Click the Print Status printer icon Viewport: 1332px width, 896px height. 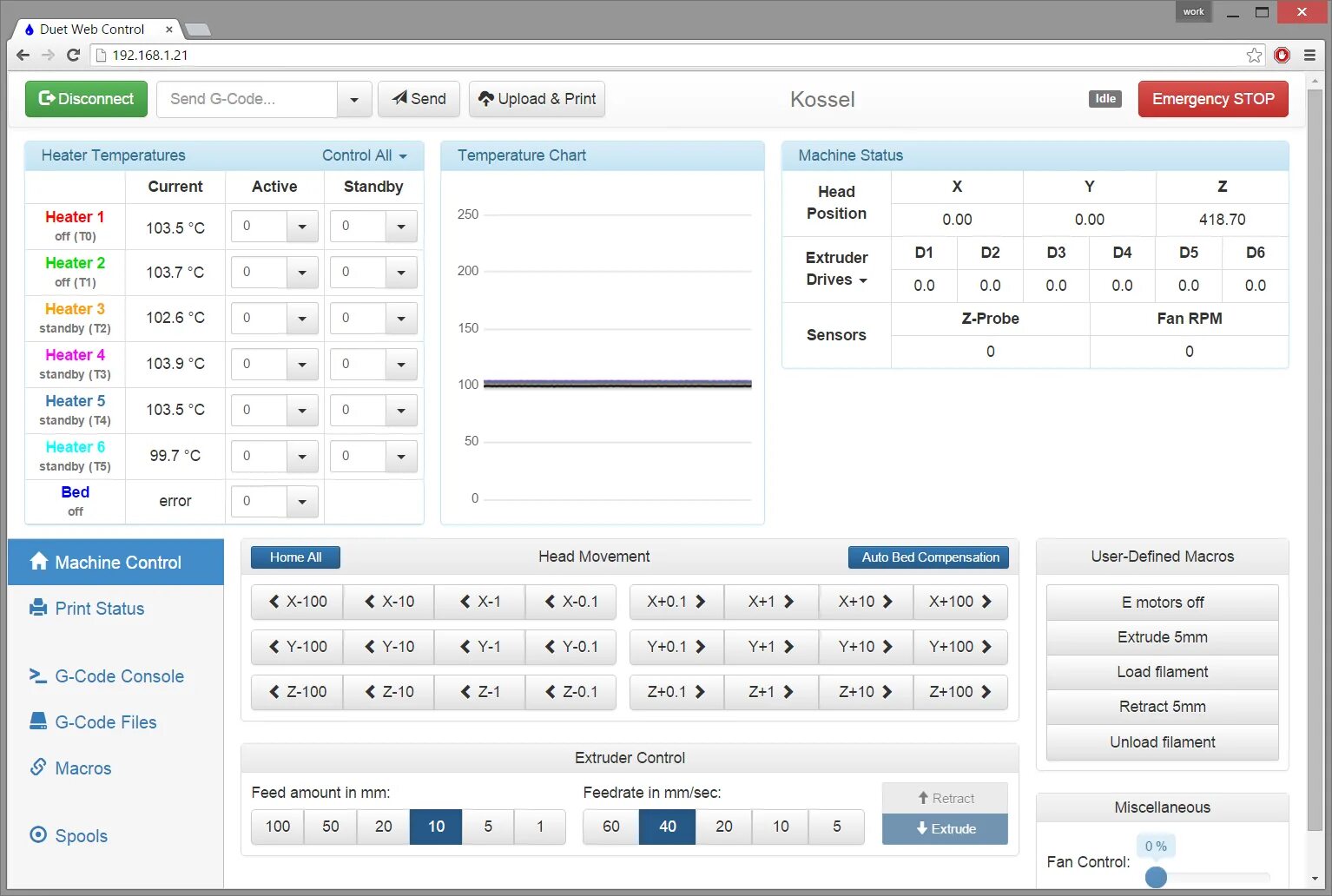[x=38, y=608]
